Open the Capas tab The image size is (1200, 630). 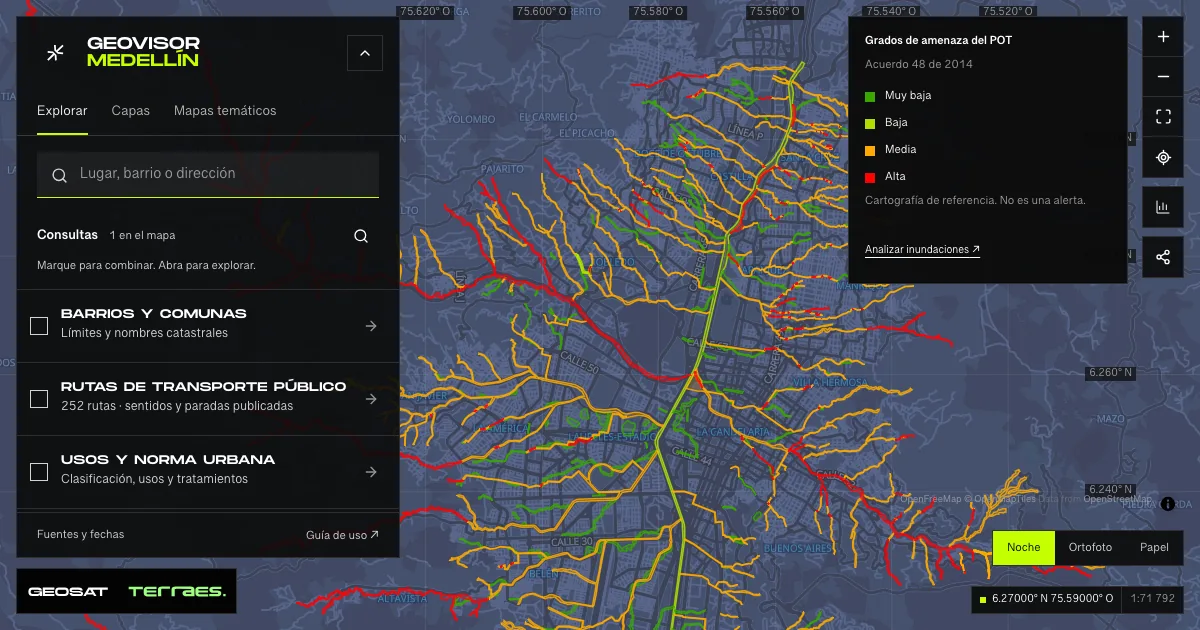[x=131, y=111]
